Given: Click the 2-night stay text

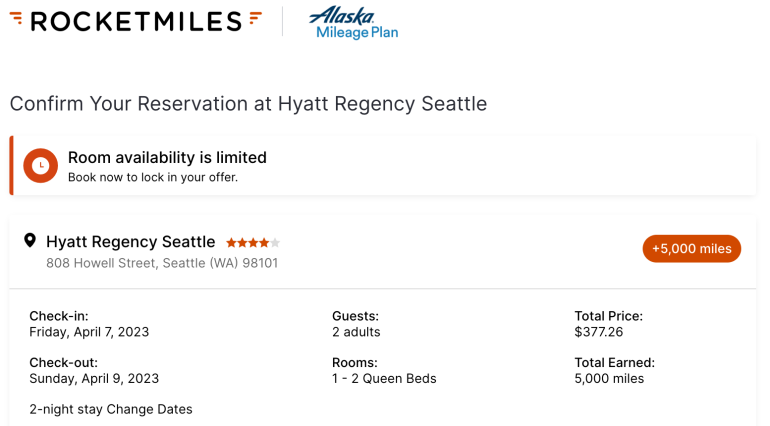Looking at the screenshot, I should [65, 409].
